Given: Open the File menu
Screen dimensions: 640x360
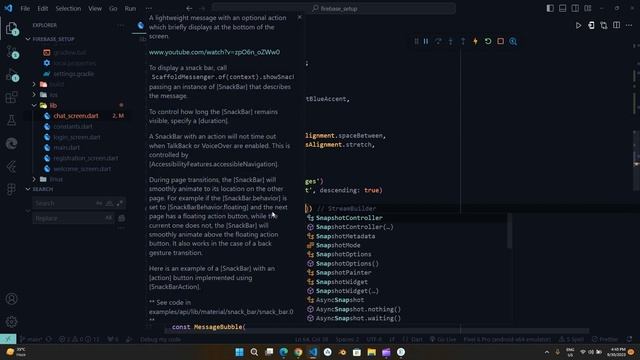Looking at the screenshot, I should click(25, 8).
